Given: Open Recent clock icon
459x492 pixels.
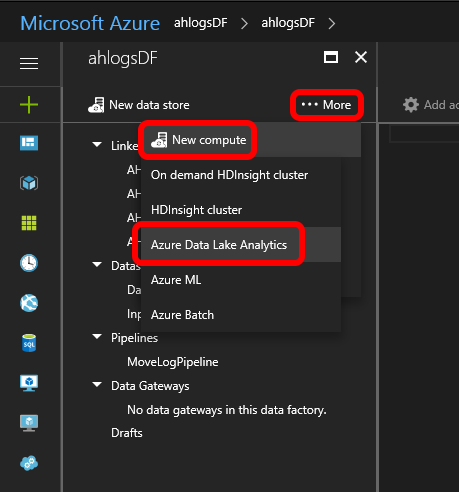Looking at the screenshot, I should (29, 263).
